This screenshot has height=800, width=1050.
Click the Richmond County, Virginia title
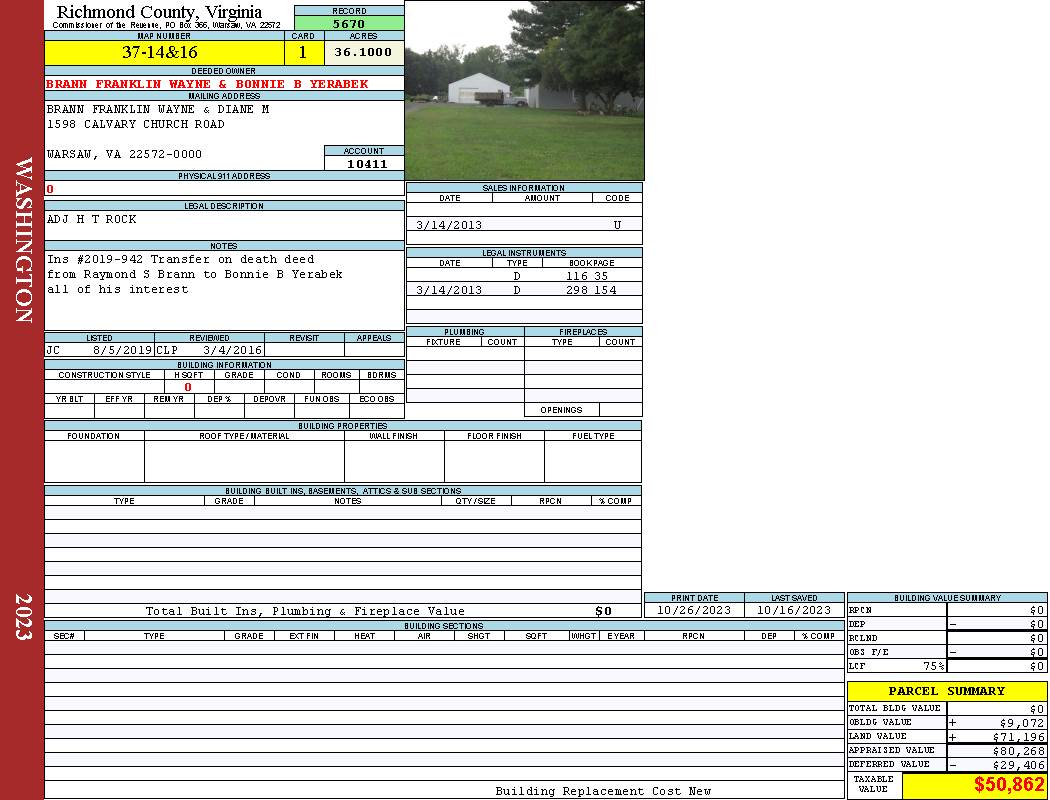tap(159, 11)
